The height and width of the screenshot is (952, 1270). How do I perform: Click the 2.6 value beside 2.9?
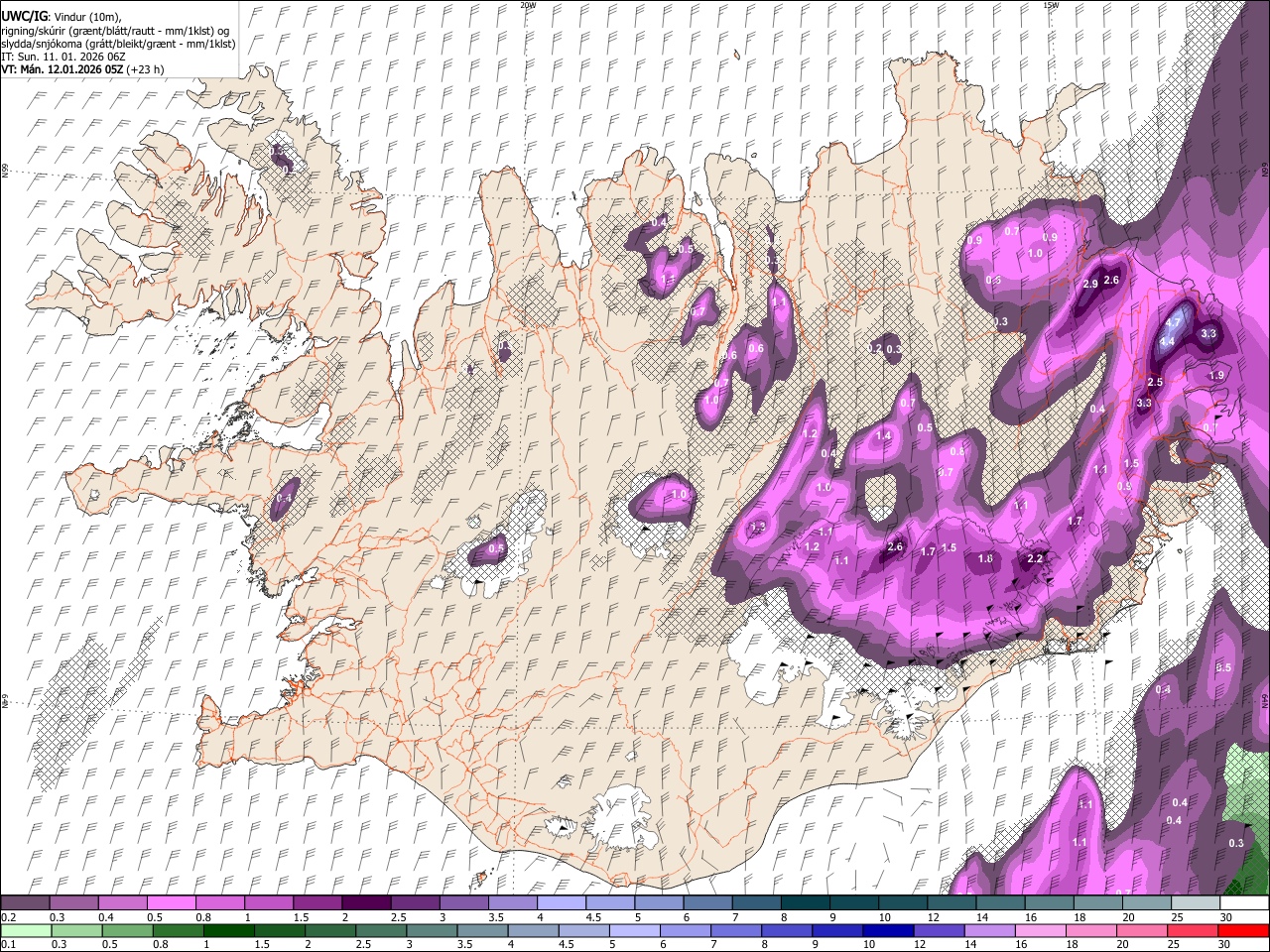click(1111, 280)
